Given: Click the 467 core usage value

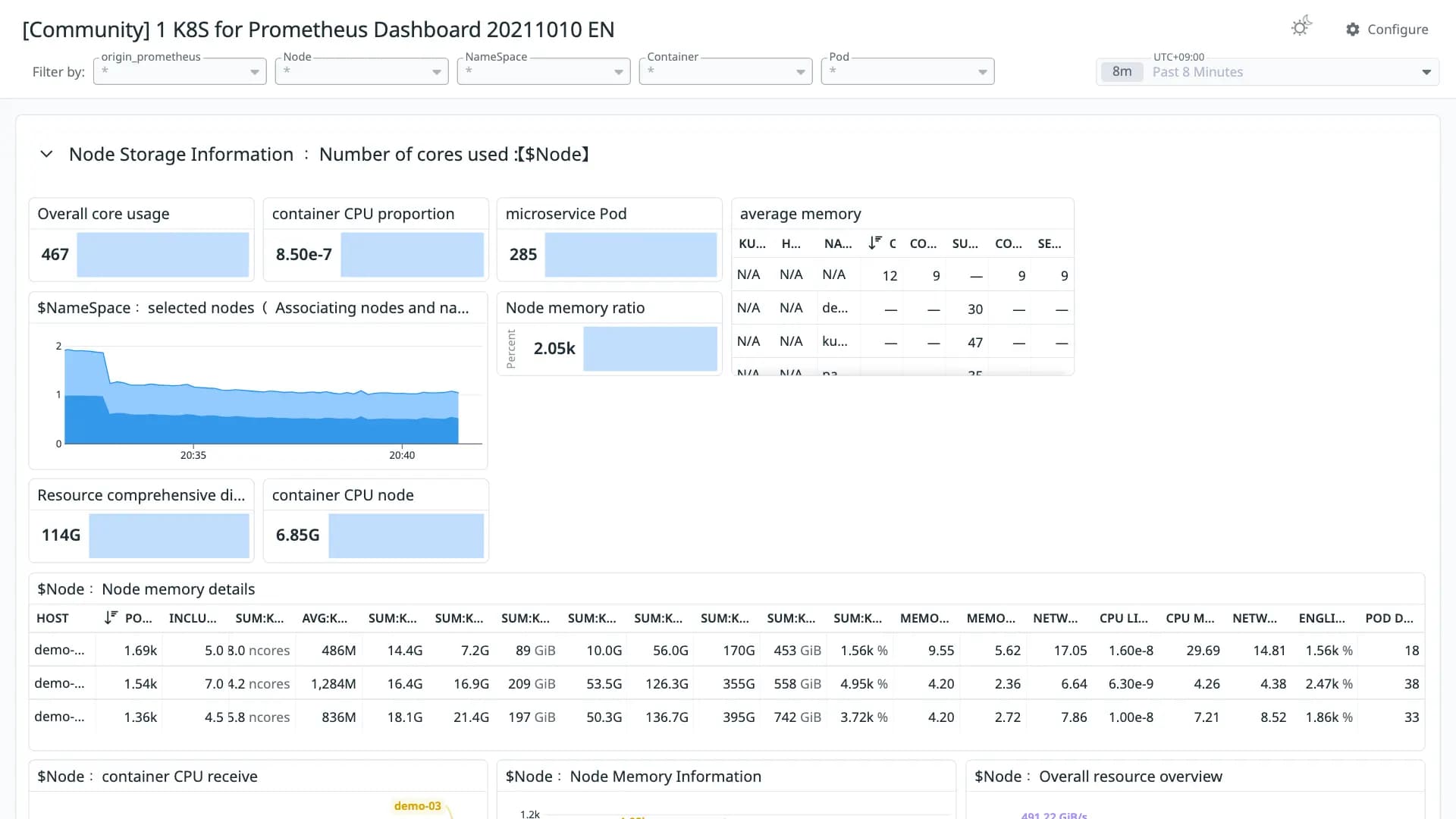Looking at the screenshot, I should [x=55, y=254].
